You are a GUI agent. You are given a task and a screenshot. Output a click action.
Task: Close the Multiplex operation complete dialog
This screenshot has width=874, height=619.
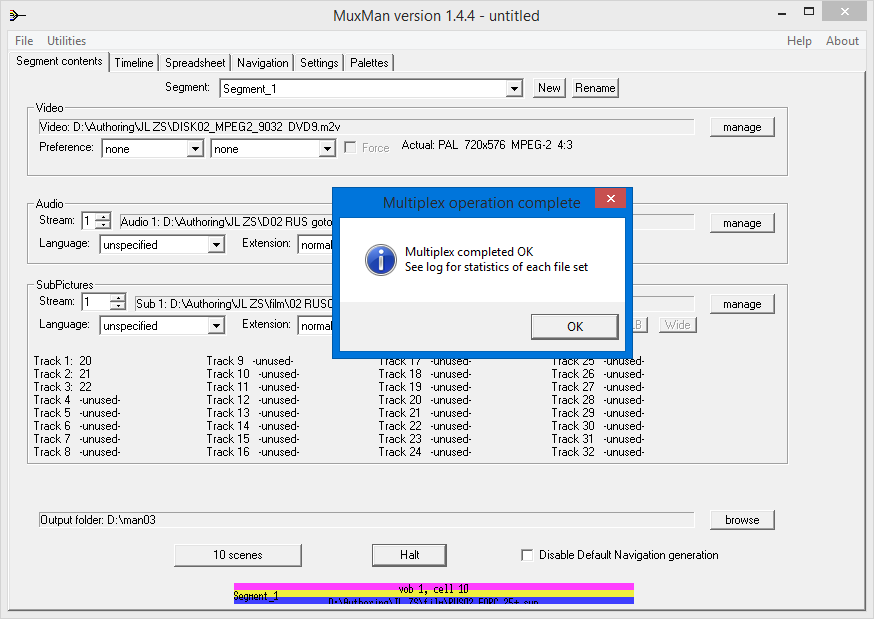tap(610, 198)
